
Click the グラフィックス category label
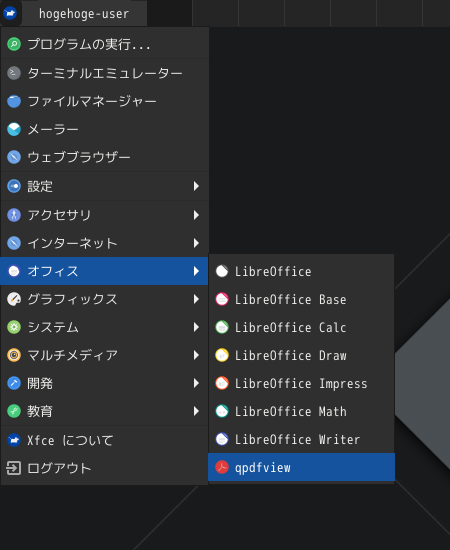click(72, 299)
